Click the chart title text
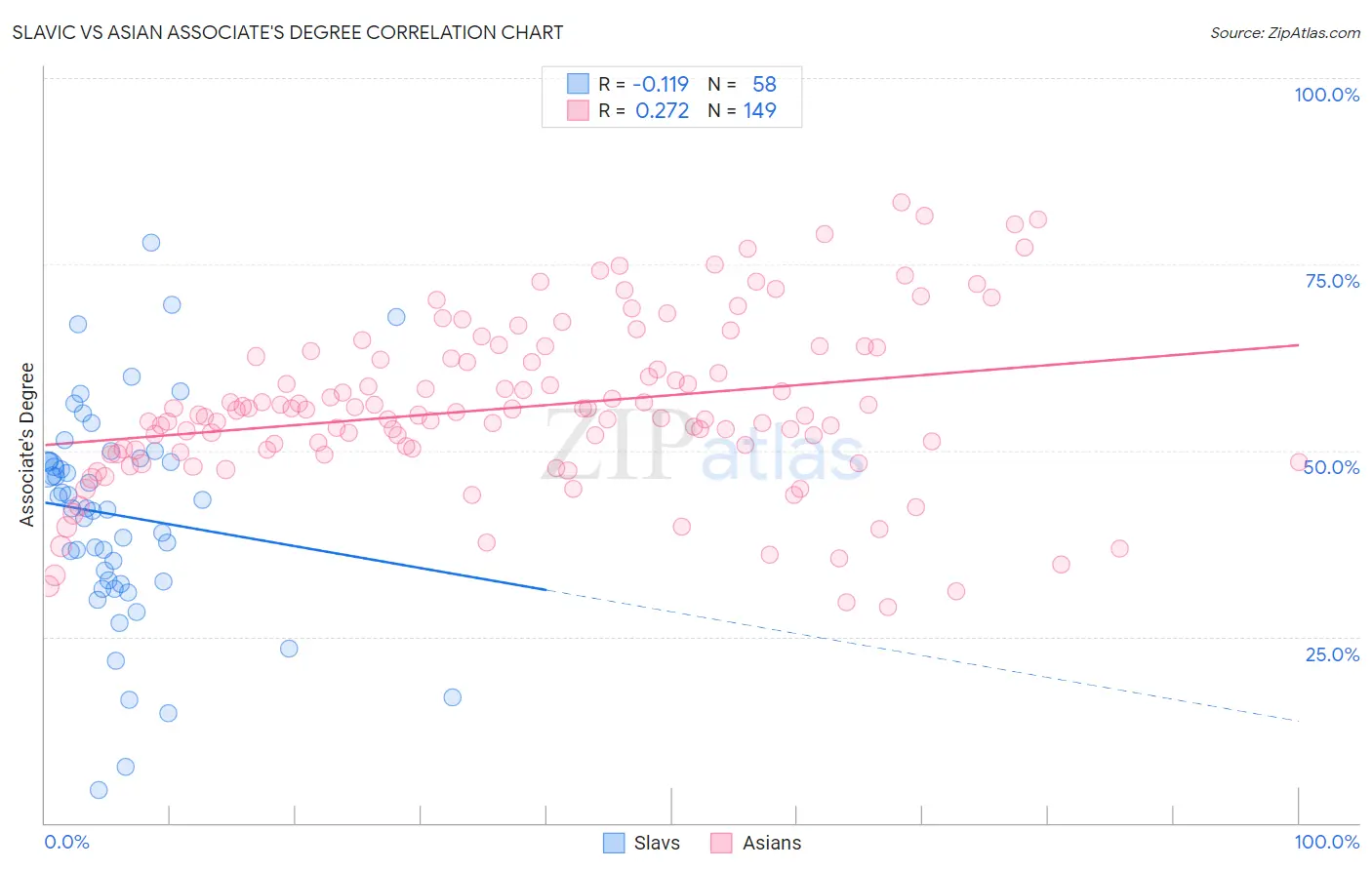The height and width of the screenshot is (870, 1372). pos(288,32)
